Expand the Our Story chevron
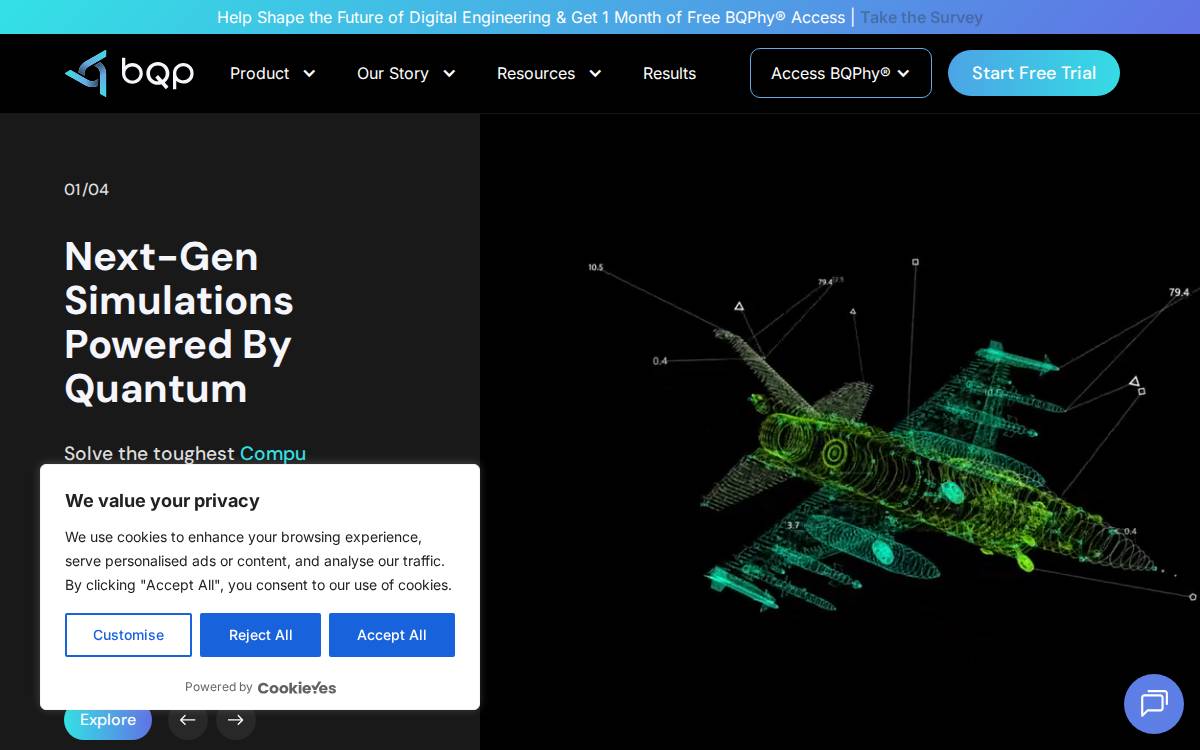The height and width of the screenshot is (750, 1200). click(449, 73)
